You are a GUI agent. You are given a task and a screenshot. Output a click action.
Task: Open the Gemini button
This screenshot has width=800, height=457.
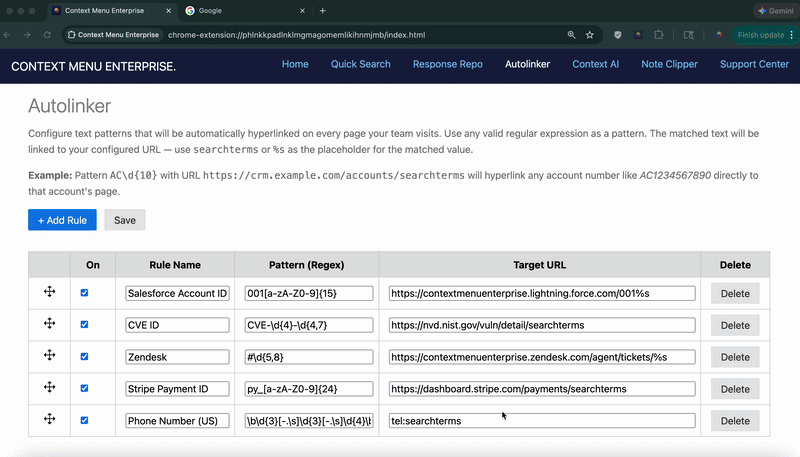click(x=776, y=11)
